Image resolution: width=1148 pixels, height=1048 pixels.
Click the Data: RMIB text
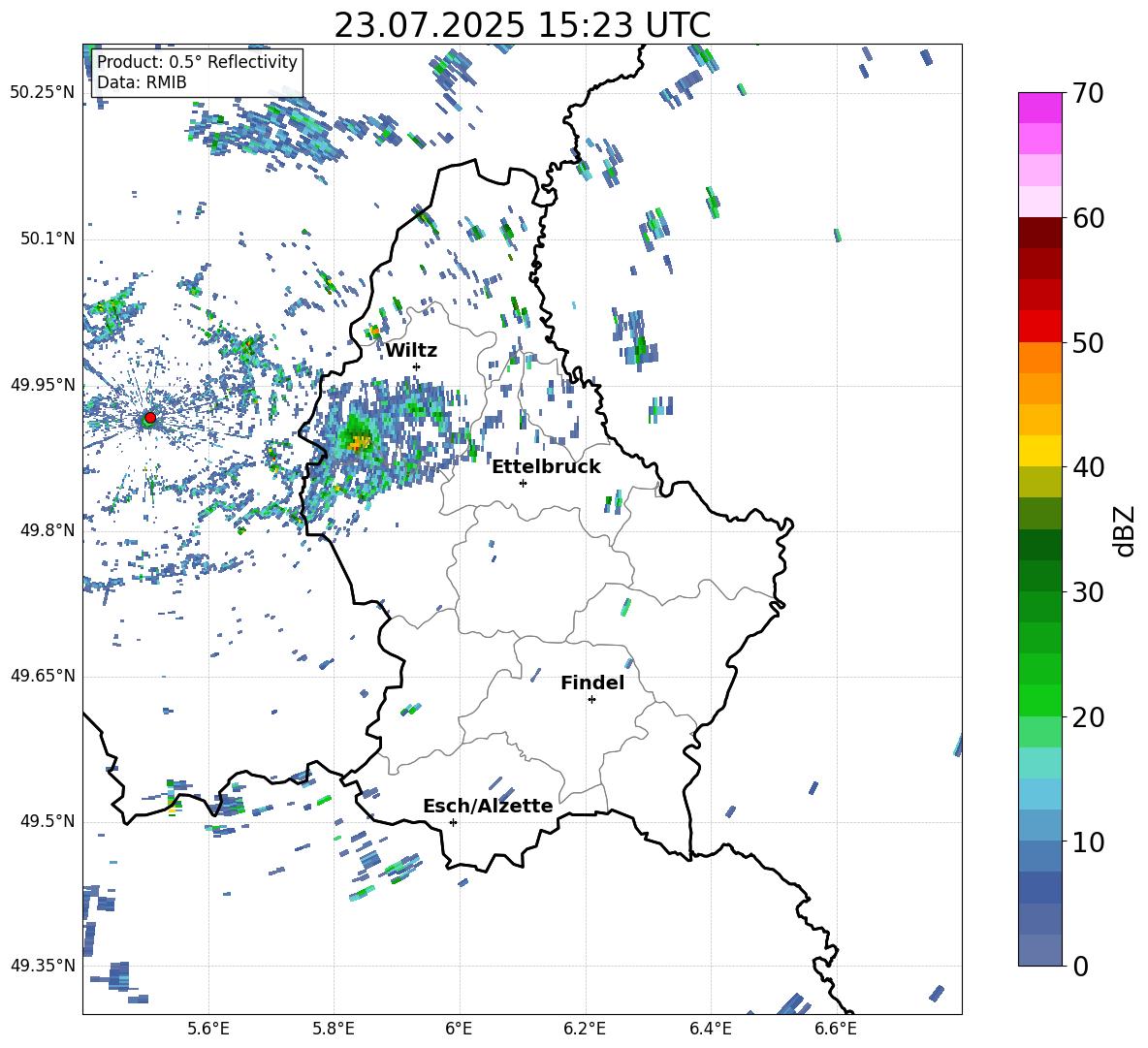point(142,82)
